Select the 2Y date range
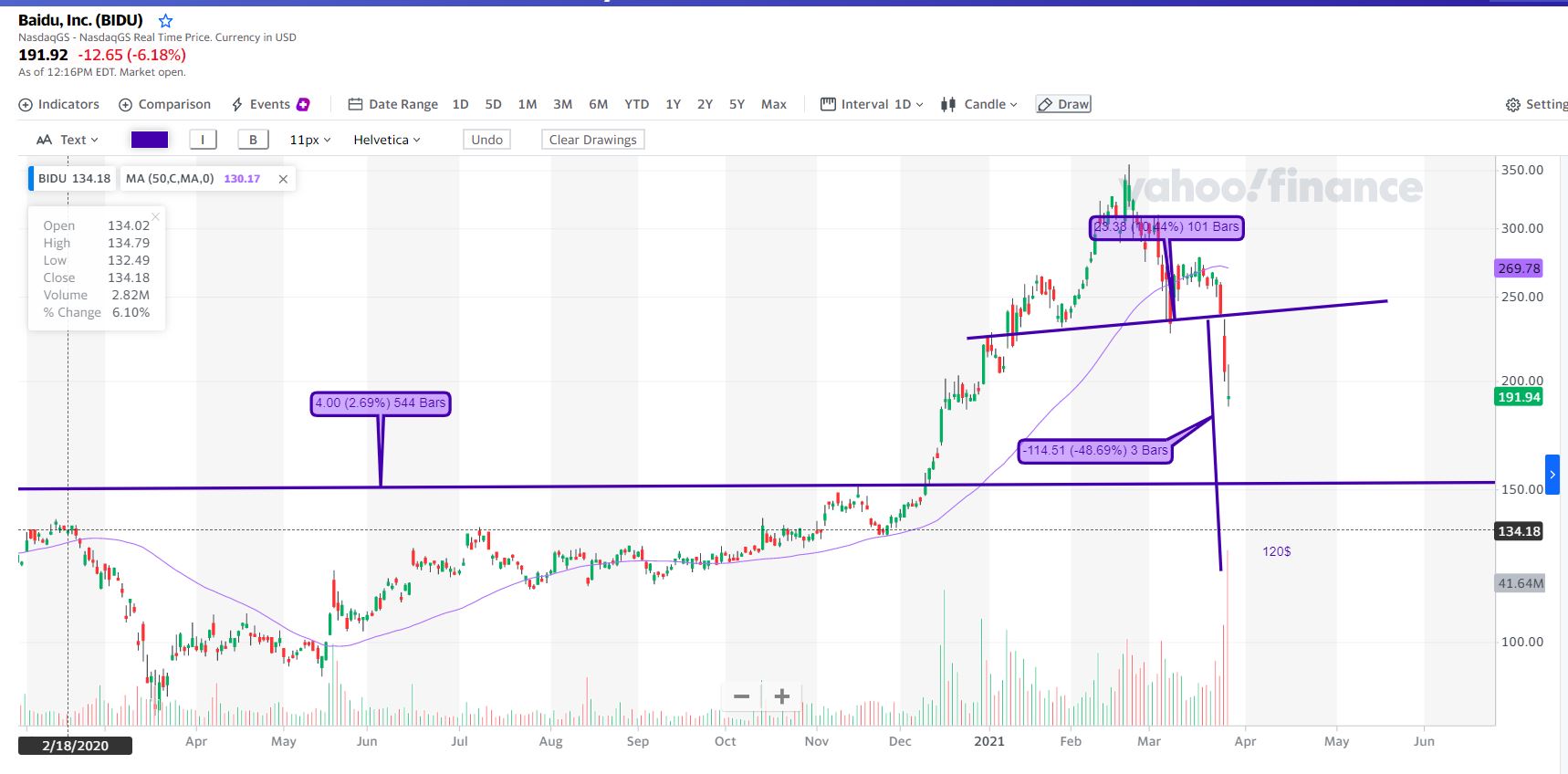The image size is (1568, 774). tap(706, 104)
